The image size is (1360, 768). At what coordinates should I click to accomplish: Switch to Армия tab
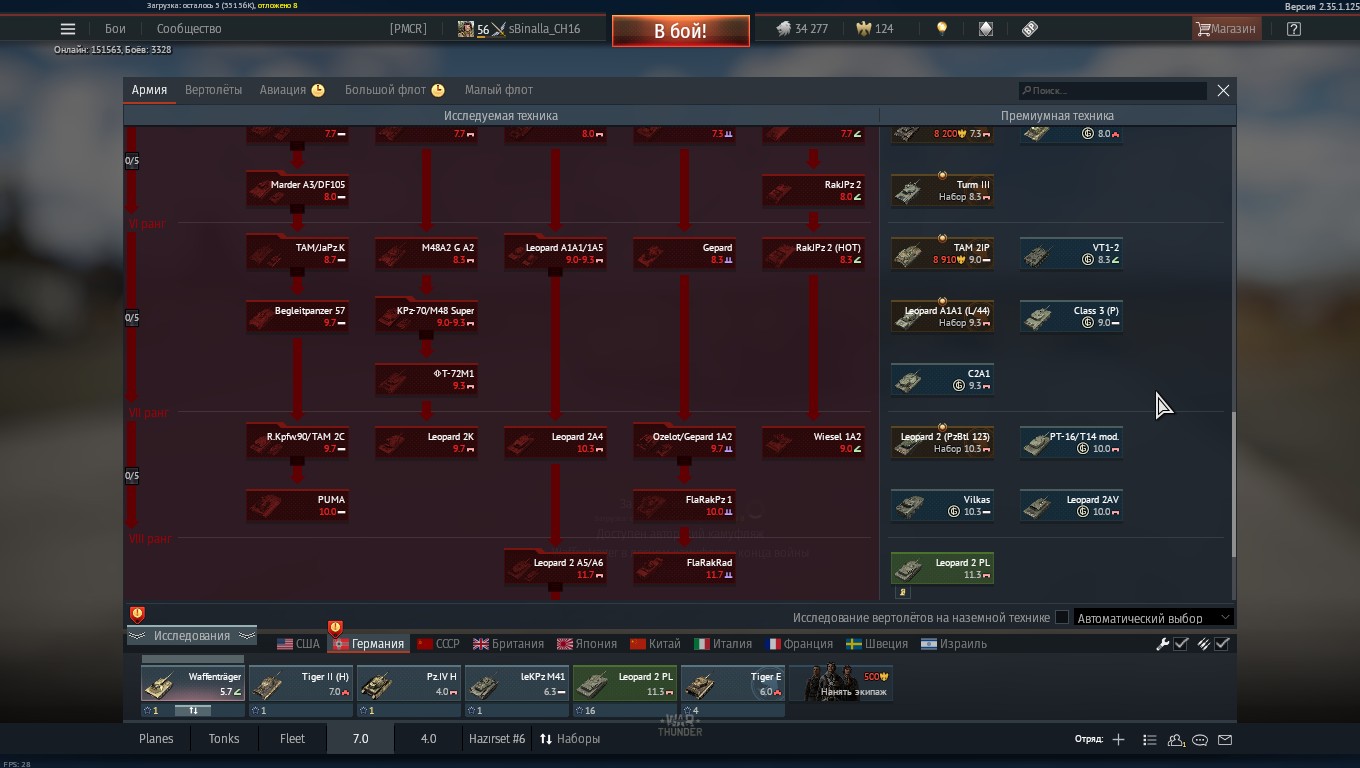pyautogui.click(x=149, y=90)
